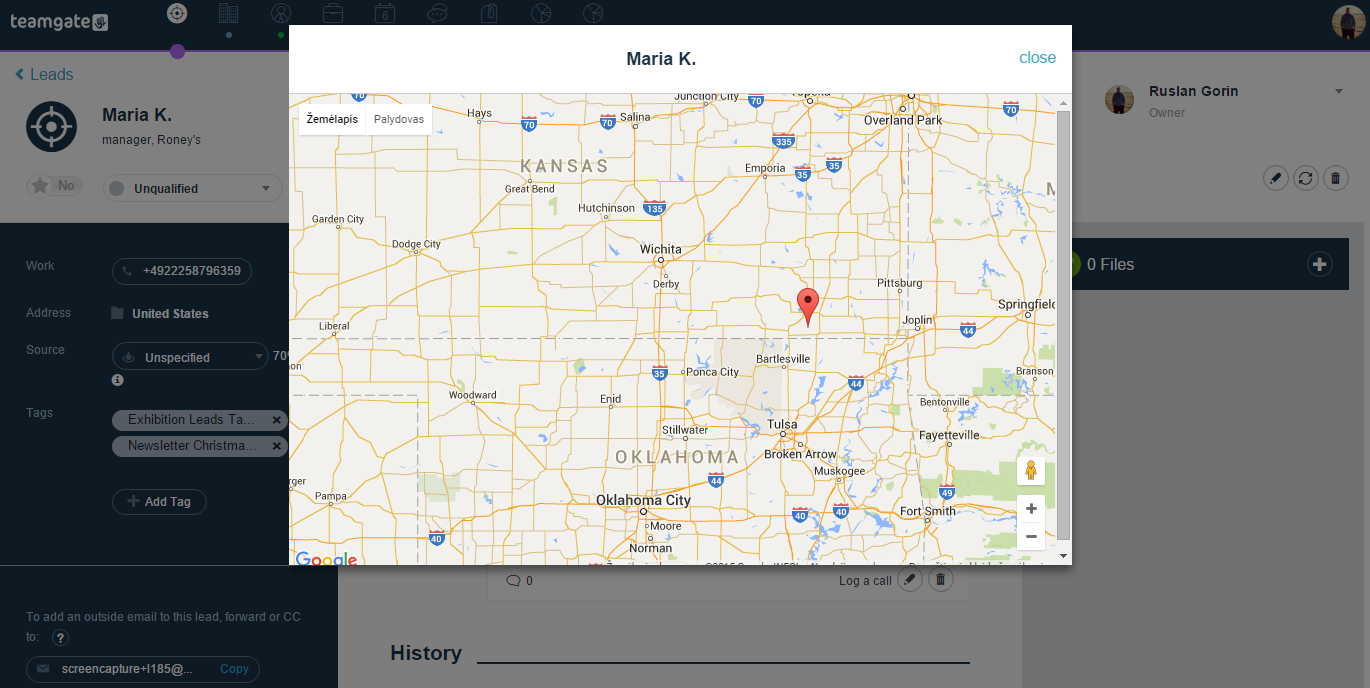
Task: Delete the lead with the trash icon
Action: (x=1335, y=178)
